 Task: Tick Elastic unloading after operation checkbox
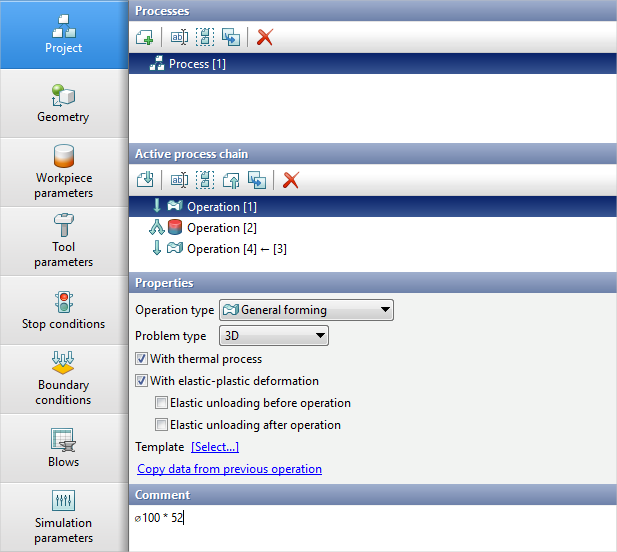click(x=162, y=425)
